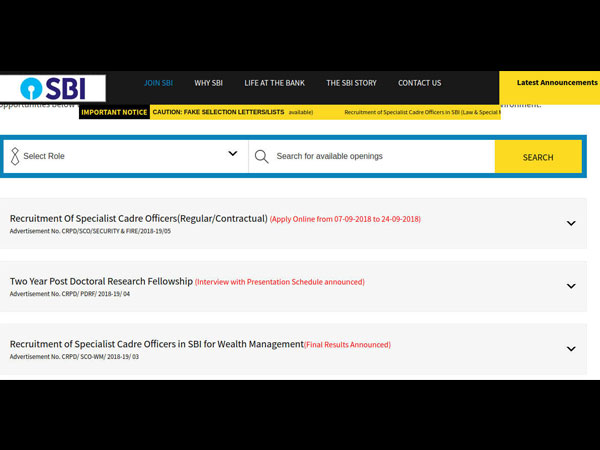Click Advertisement No. CRPD/SCO/SECURITY & FIRE/2018-19/05
Viewport: 600px width, 450px height.
[x=90, y=231]
